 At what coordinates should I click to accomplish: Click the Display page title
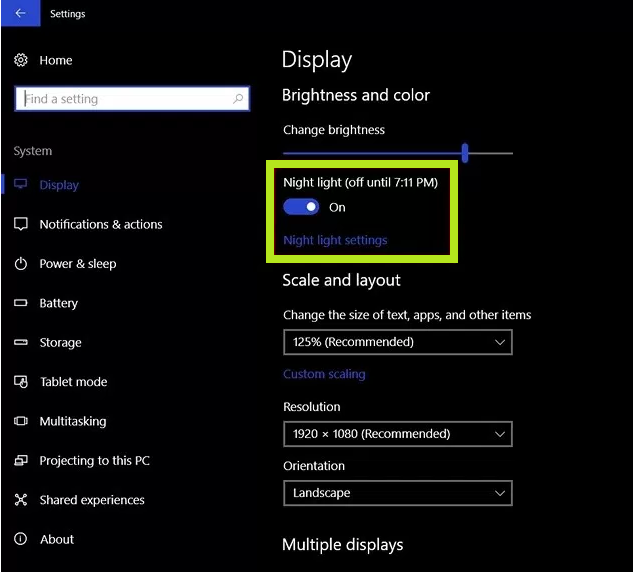point(317,60)
